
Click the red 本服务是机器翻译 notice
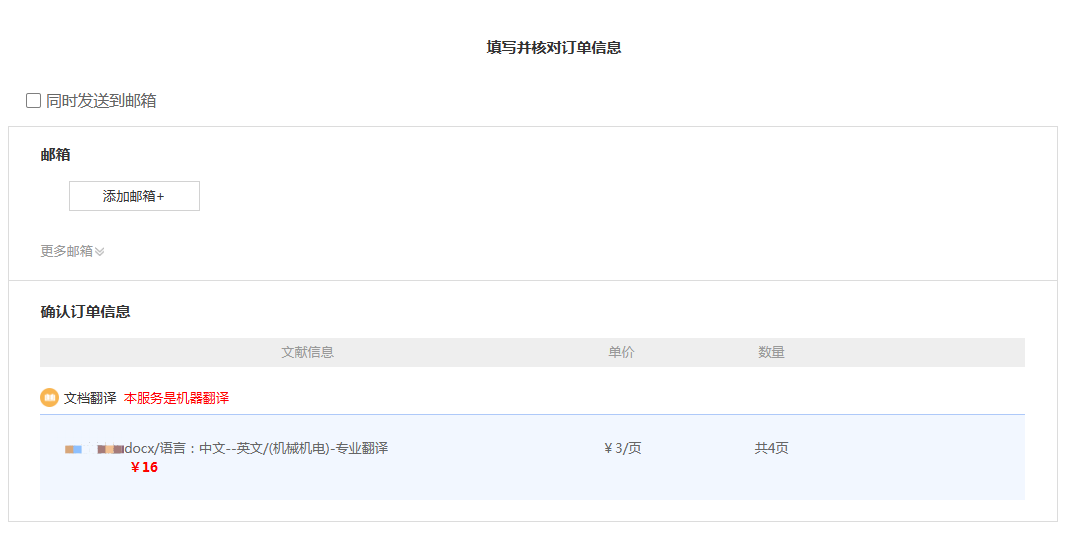coord(177,398)
